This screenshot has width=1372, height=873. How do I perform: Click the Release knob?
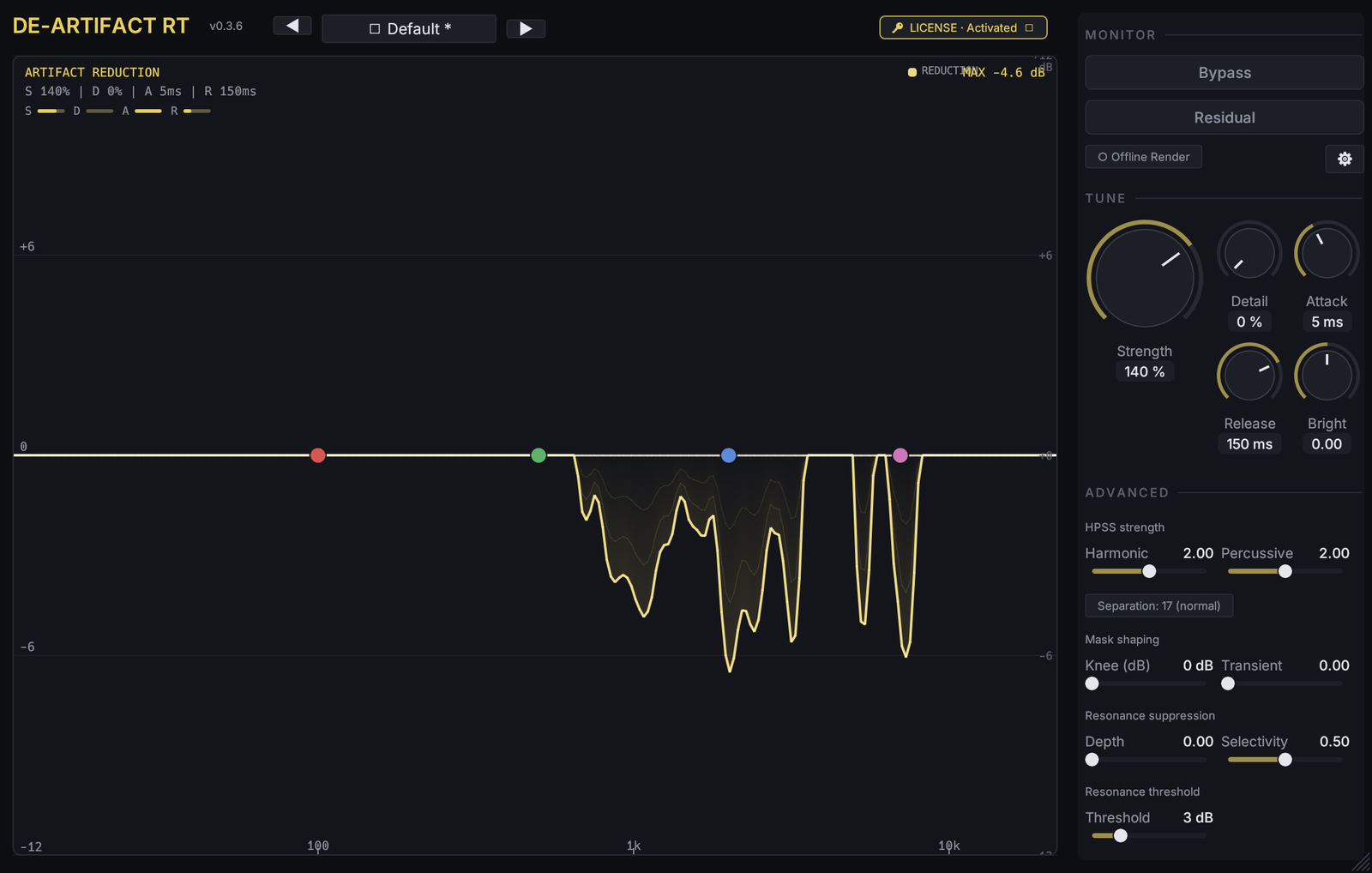pos(1249,375)
